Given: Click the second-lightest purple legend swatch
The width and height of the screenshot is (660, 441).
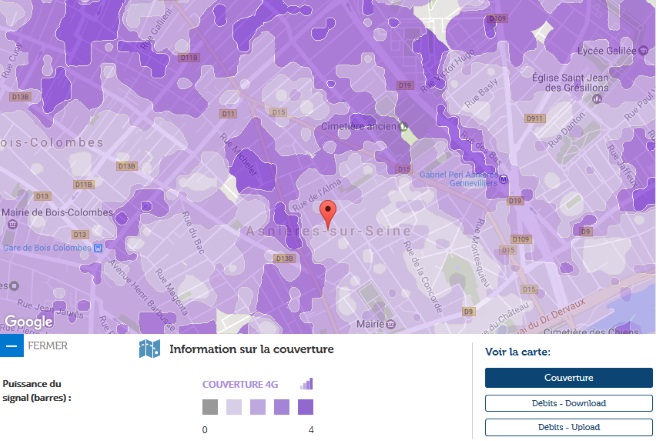Looking at the screenshot, I should point(258,407).
